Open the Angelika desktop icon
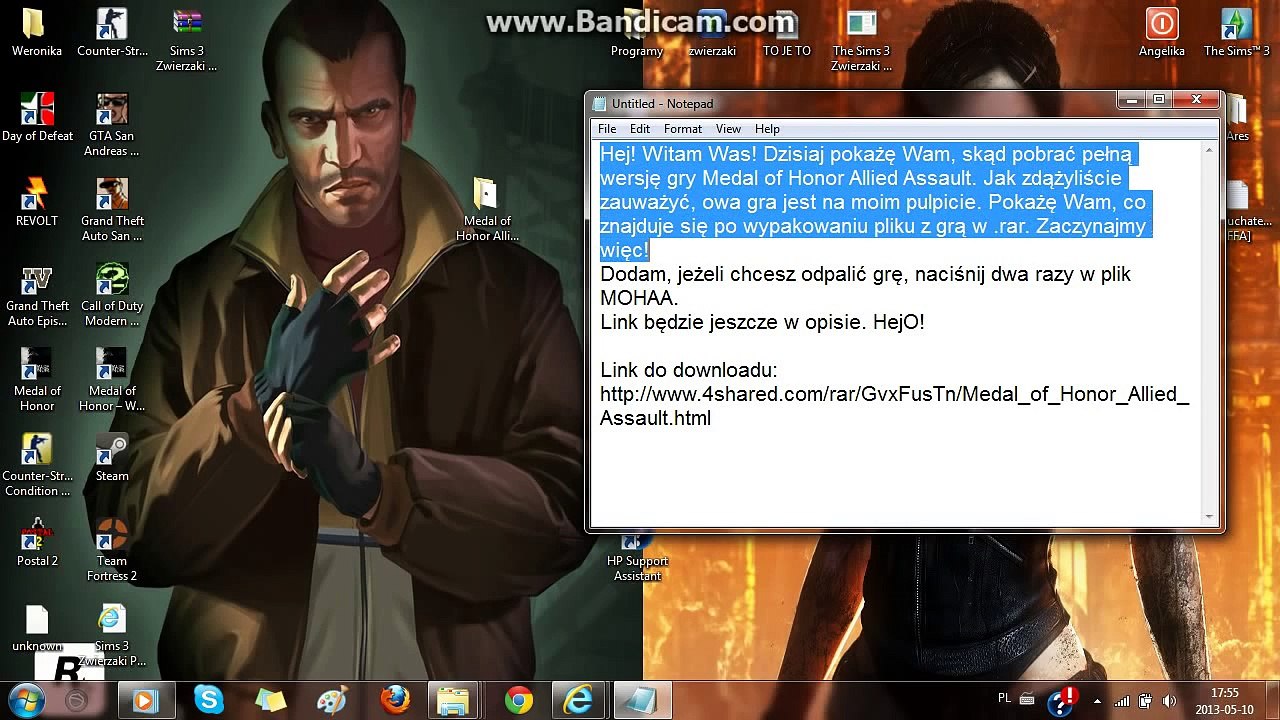1280x720 pixels. (x=1162, y=32)
